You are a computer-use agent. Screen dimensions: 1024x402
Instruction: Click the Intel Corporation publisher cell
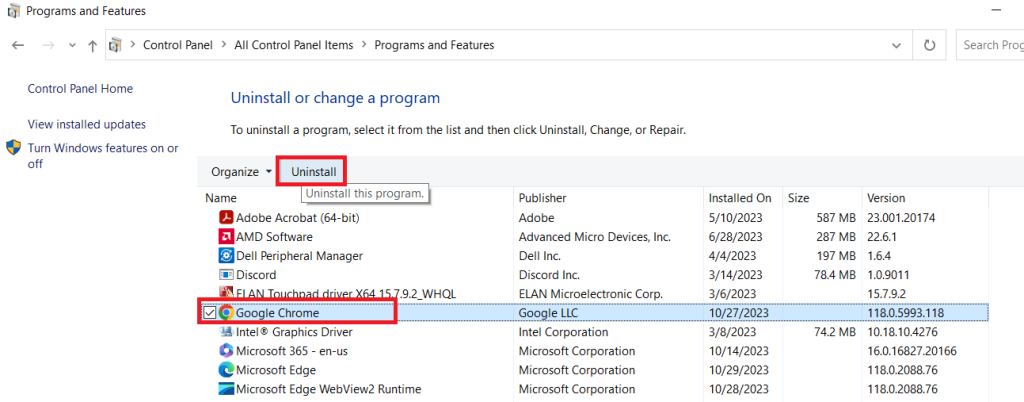tap(563, 332)
